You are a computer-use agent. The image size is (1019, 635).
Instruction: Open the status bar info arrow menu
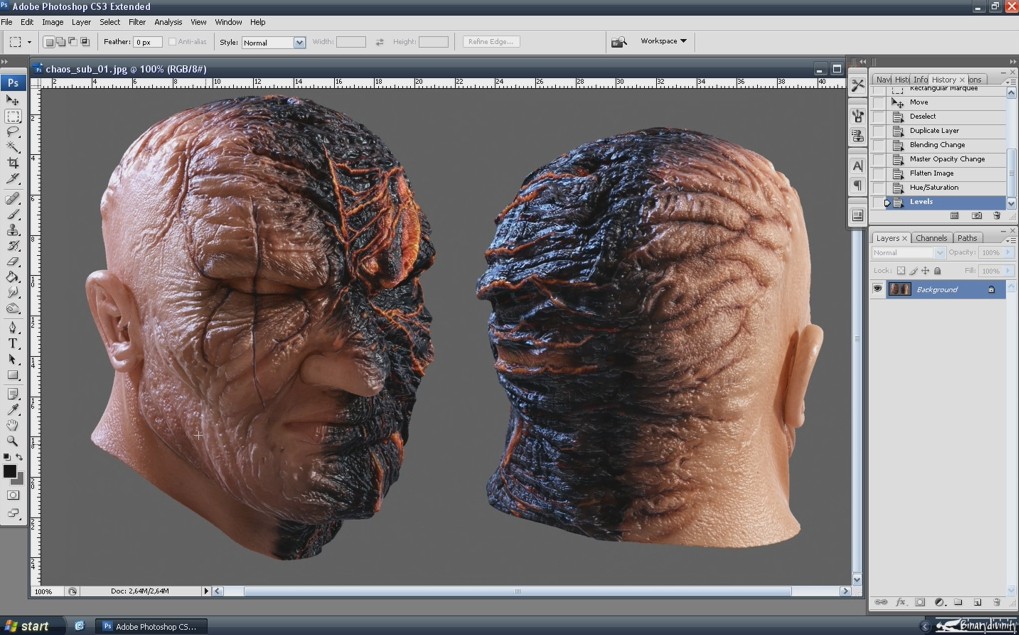(x=206, y=591)
